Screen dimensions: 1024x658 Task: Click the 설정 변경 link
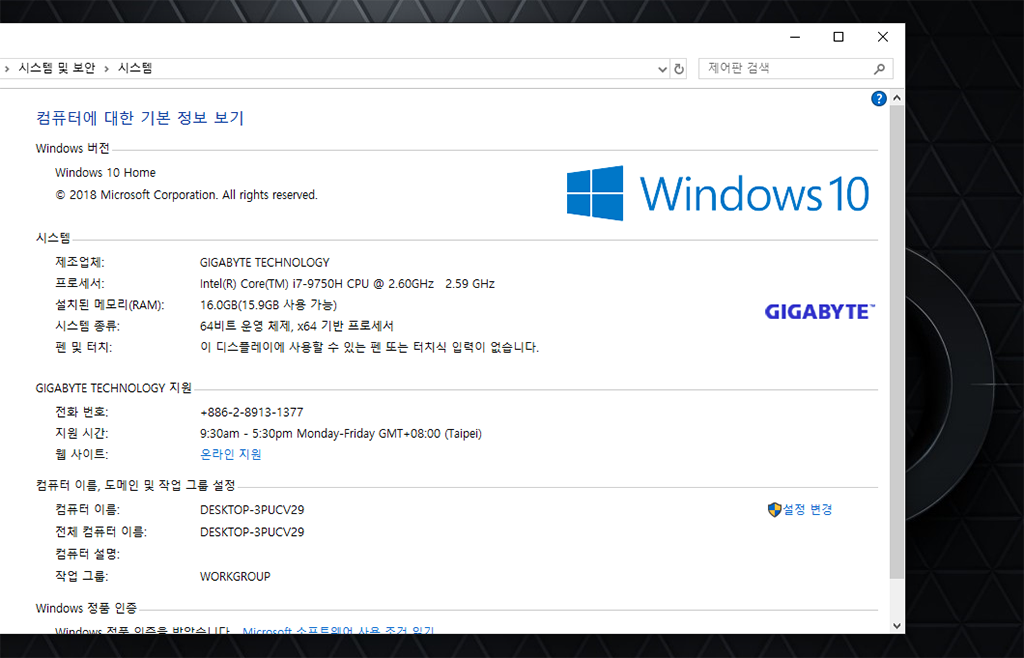(x=808, y=510)
